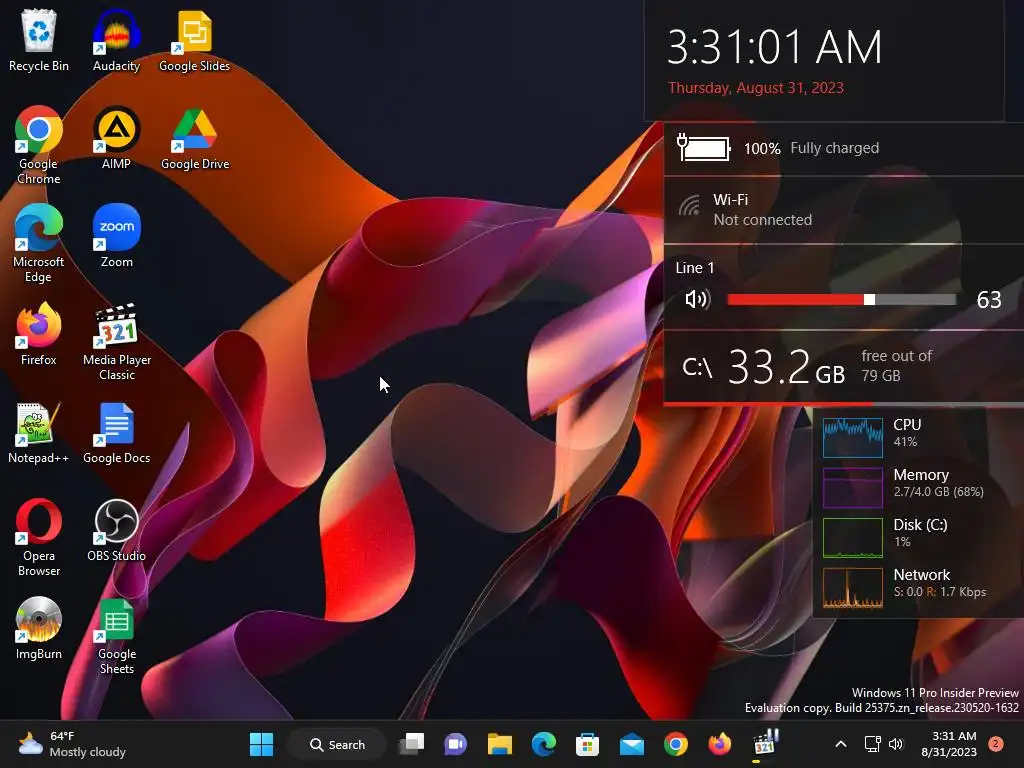Click the taskbar Search box
1024x768 pixels.
point(337,744)
